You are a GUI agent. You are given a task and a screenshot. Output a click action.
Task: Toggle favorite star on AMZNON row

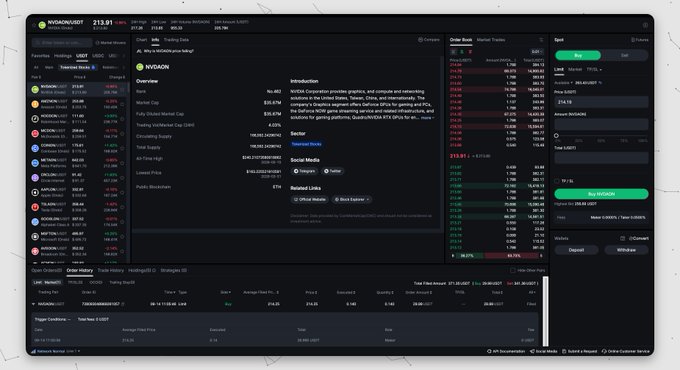coord(122,104)
